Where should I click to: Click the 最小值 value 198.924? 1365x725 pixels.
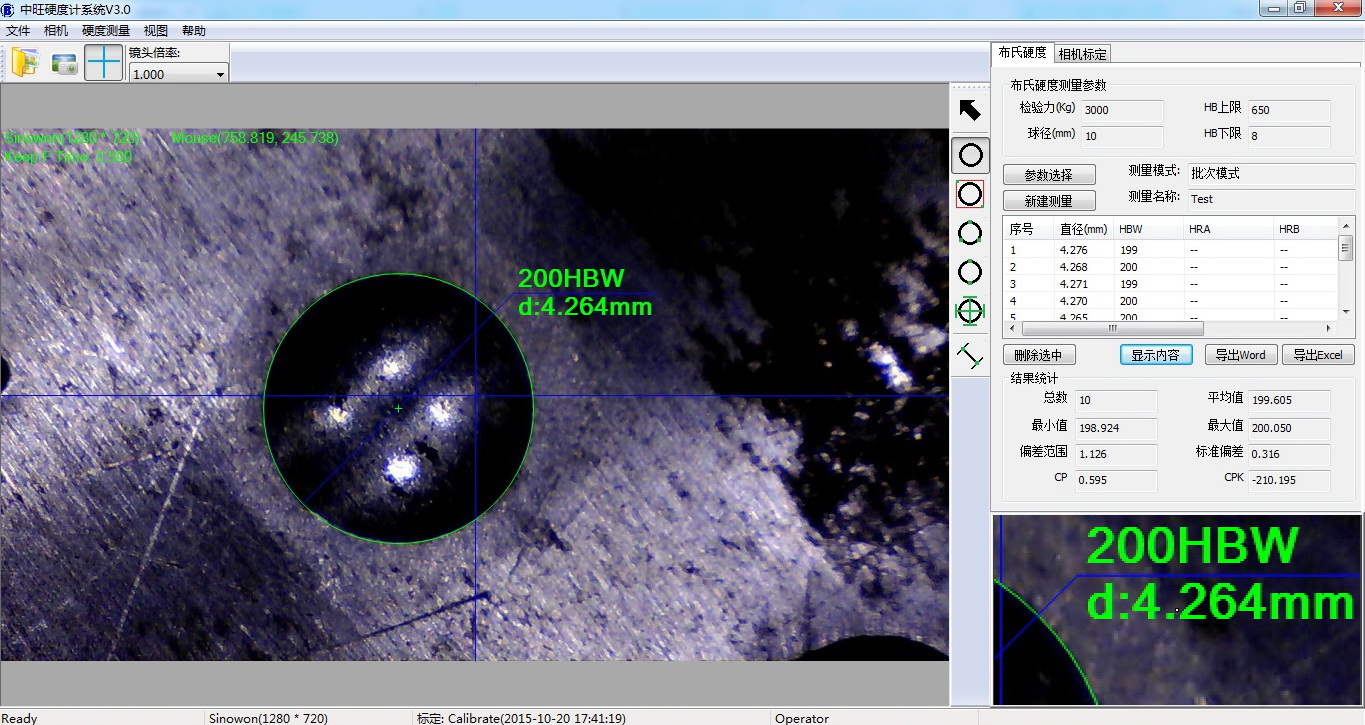1116,429
